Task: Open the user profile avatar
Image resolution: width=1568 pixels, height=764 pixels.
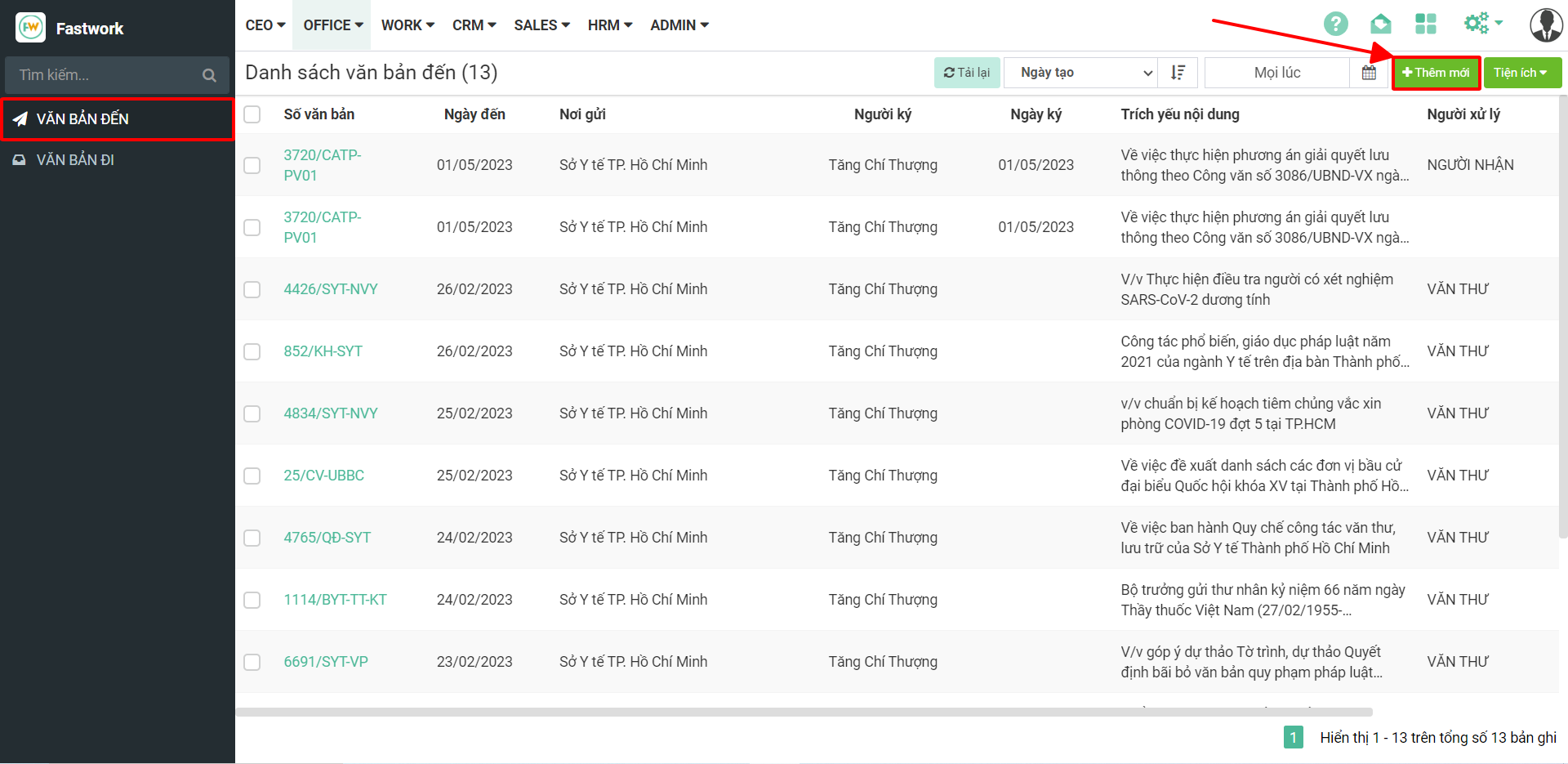Action: (x=1545, y=25)
